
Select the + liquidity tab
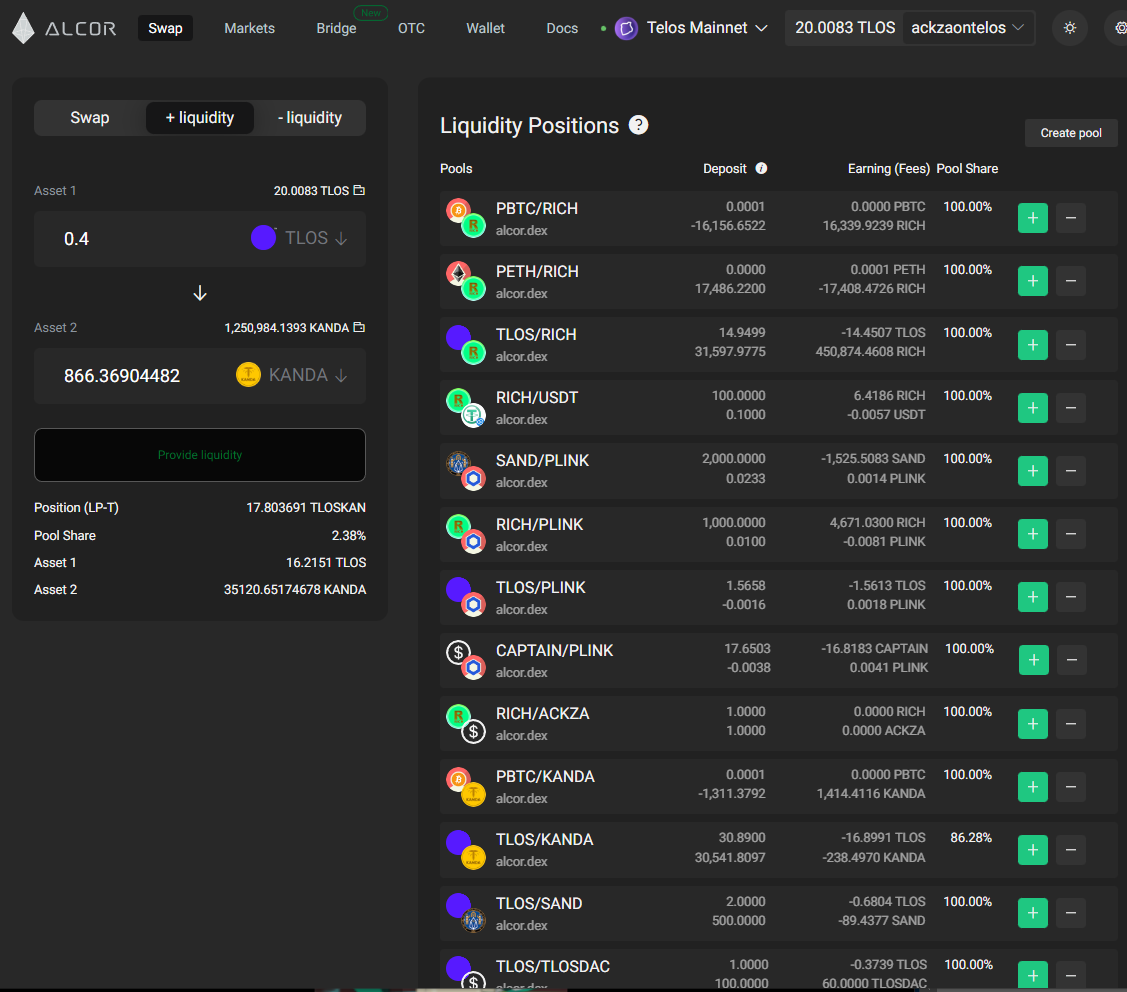click(x=200, y=118)
